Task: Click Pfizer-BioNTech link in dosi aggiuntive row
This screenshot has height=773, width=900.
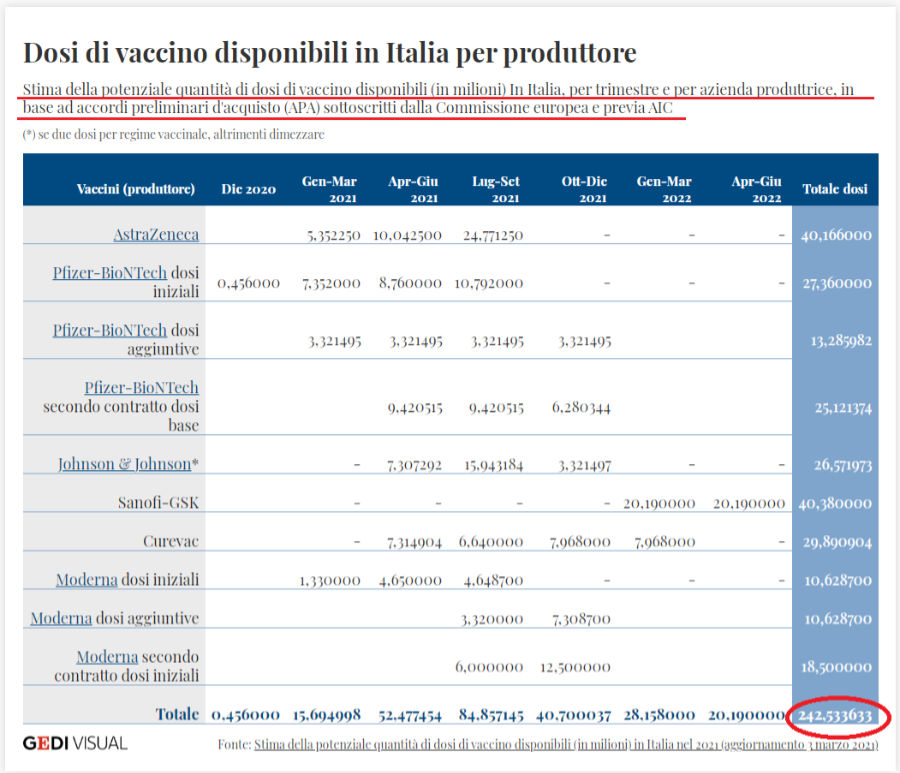Action: (x=110, y=331)
